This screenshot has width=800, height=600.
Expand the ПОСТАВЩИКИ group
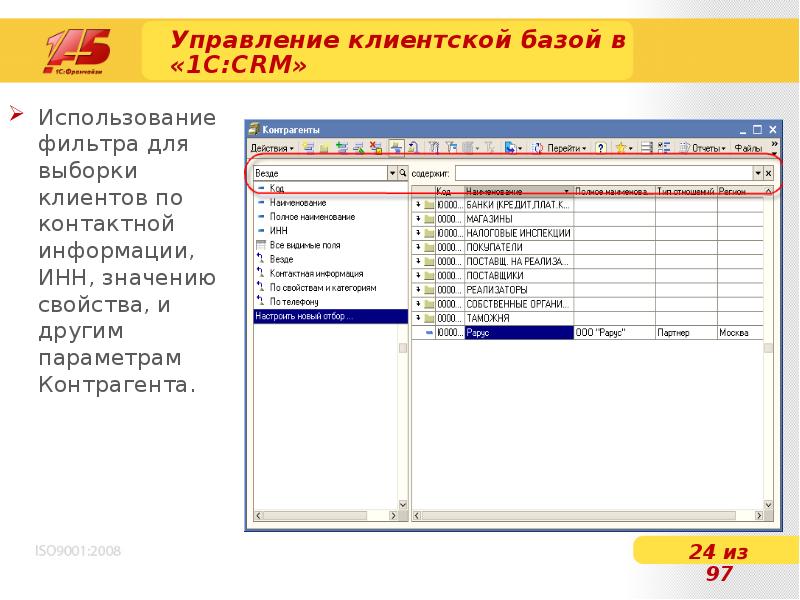(x=418, y=275)
